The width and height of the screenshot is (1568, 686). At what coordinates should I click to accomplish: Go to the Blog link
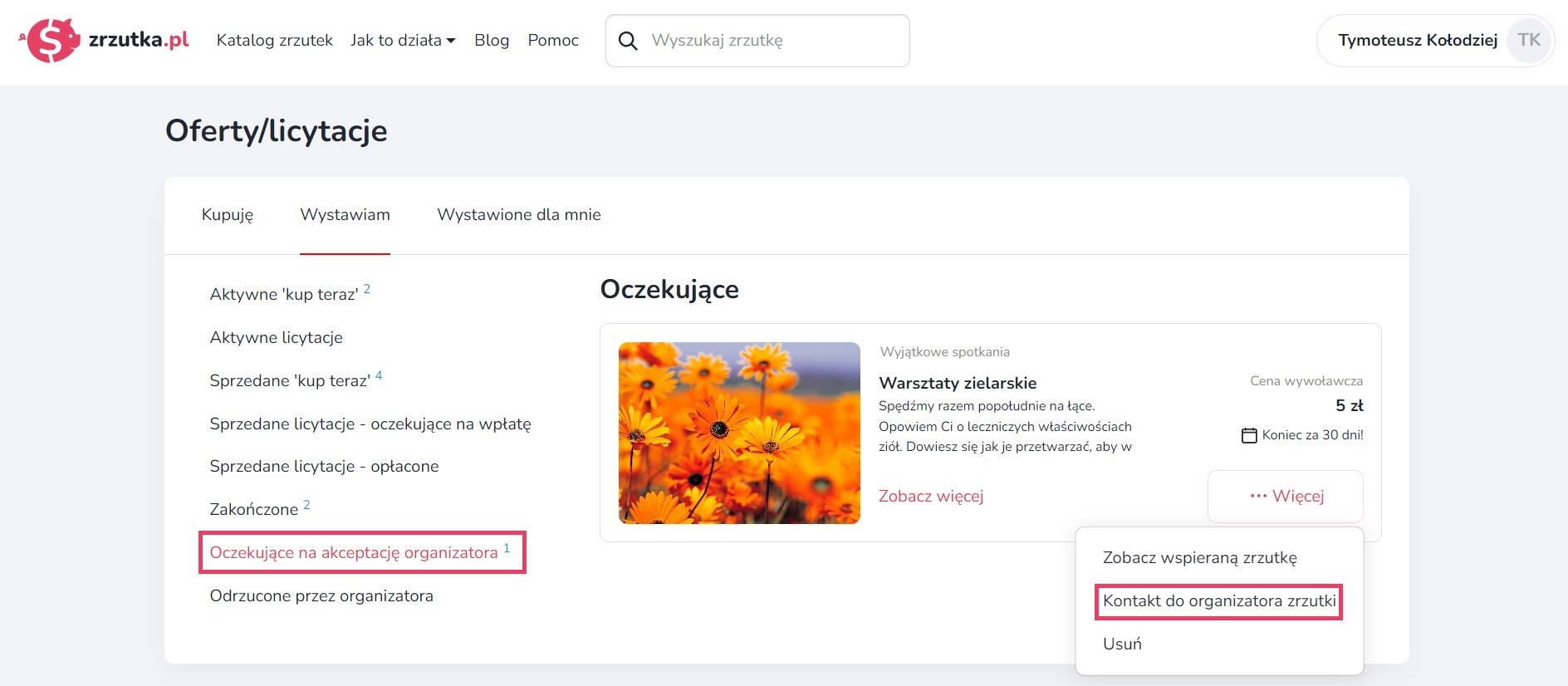click(492, 40)
